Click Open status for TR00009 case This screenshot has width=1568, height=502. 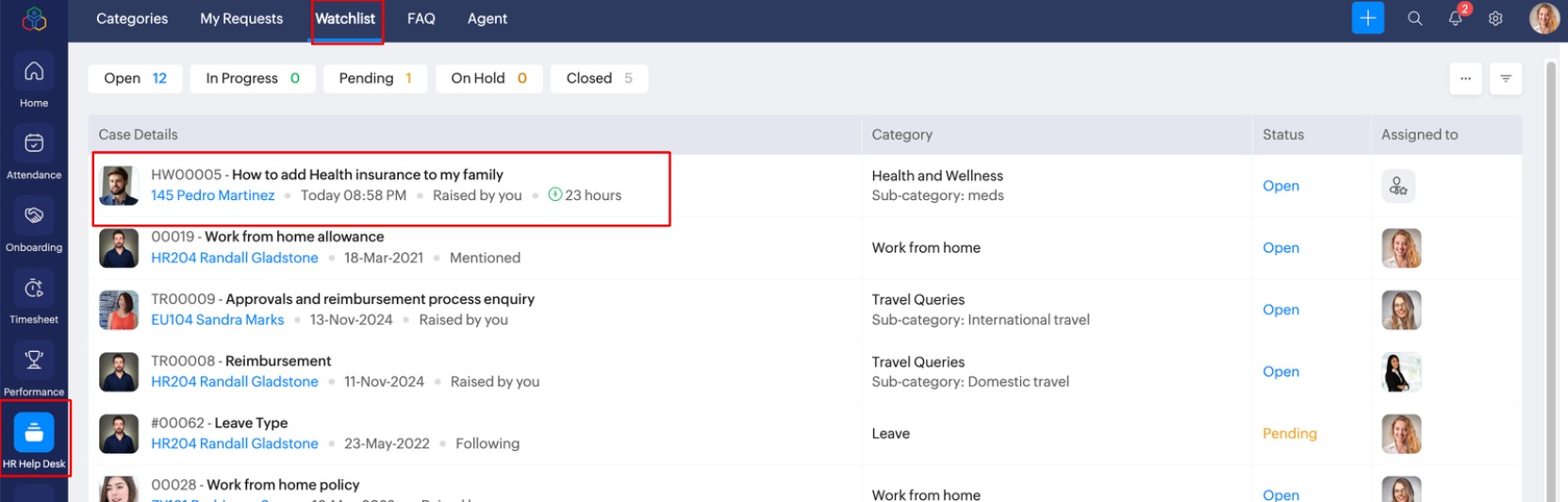(x=1280, y=310)
